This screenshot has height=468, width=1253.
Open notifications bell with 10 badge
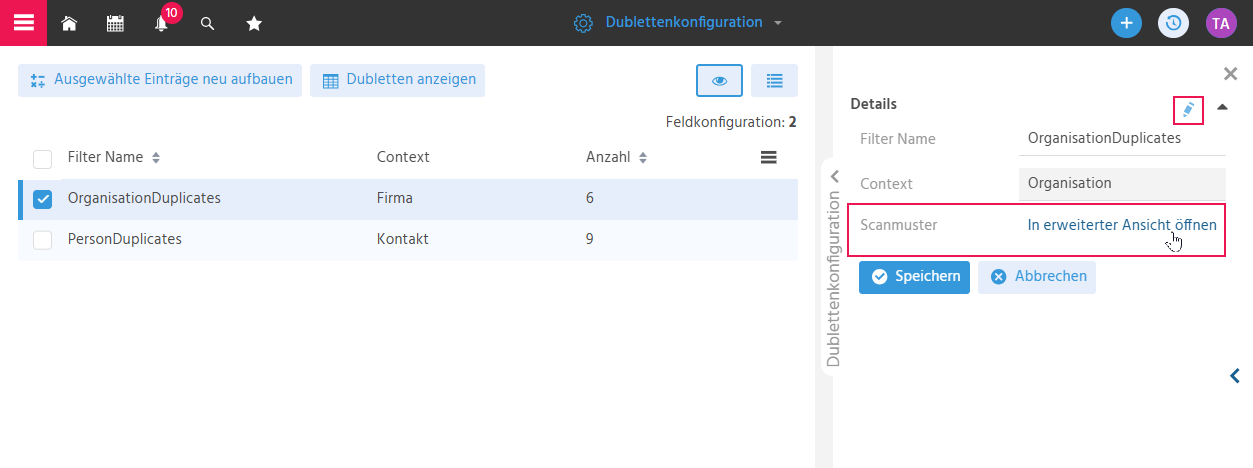162,23
